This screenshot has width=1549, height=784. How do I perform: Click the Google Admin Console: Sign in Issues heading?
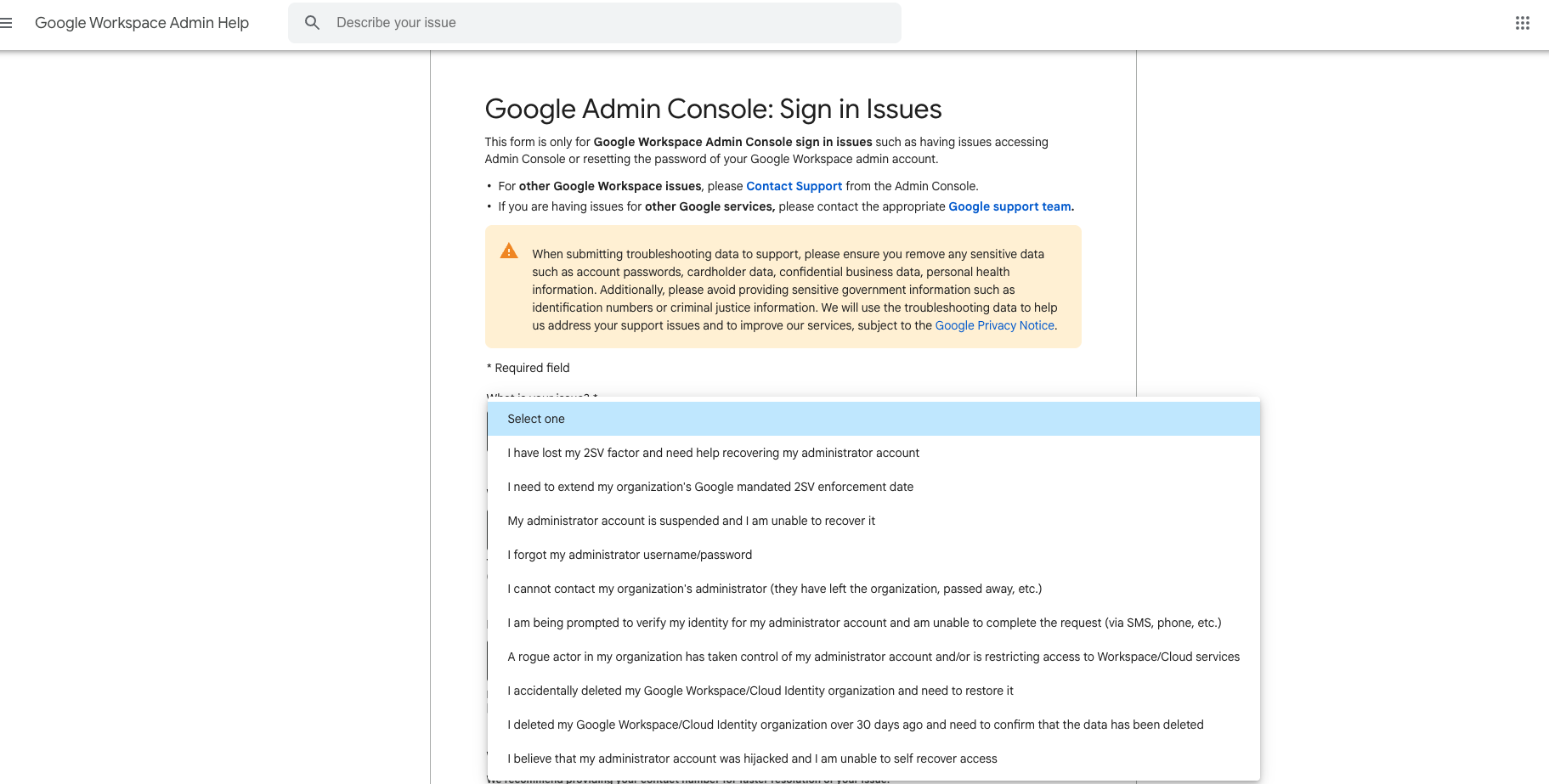pos(713,110)
